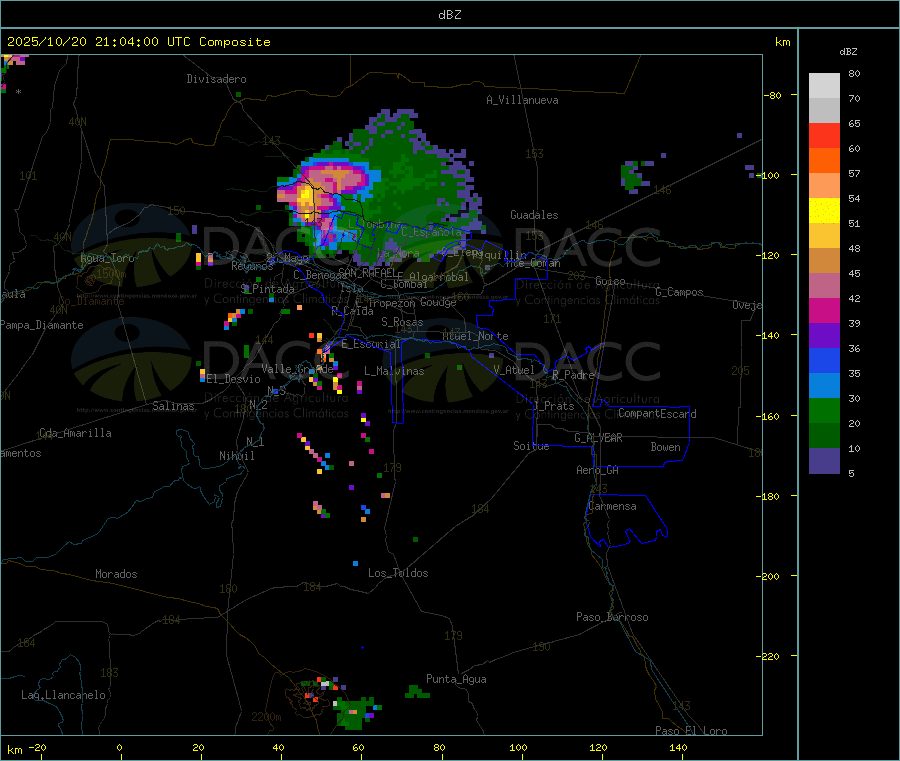The height and width of the screenshot is (761, 900).
Task: Click the V_Atuel location label
Action: [514, 370]
